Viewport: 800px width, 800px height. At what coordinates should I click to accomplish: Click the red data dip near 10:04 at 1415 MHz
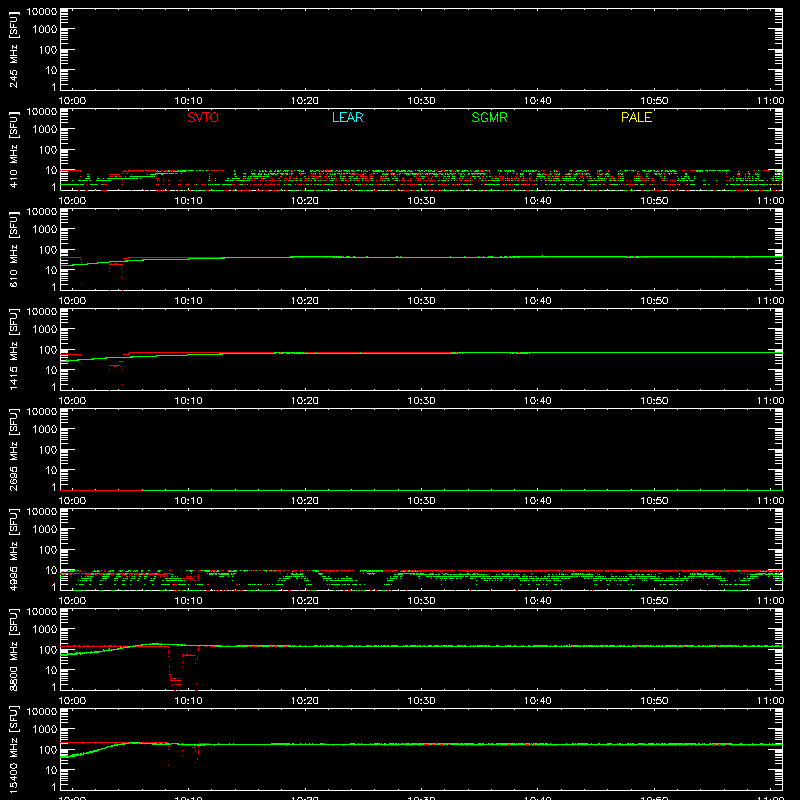click(x=116, y=376)
